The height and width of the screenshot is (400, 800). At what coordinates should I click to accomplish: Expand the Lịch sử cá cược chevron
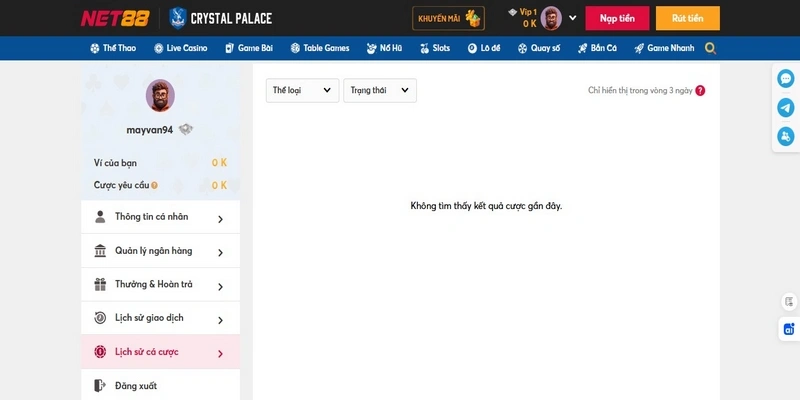coord(220,354)
